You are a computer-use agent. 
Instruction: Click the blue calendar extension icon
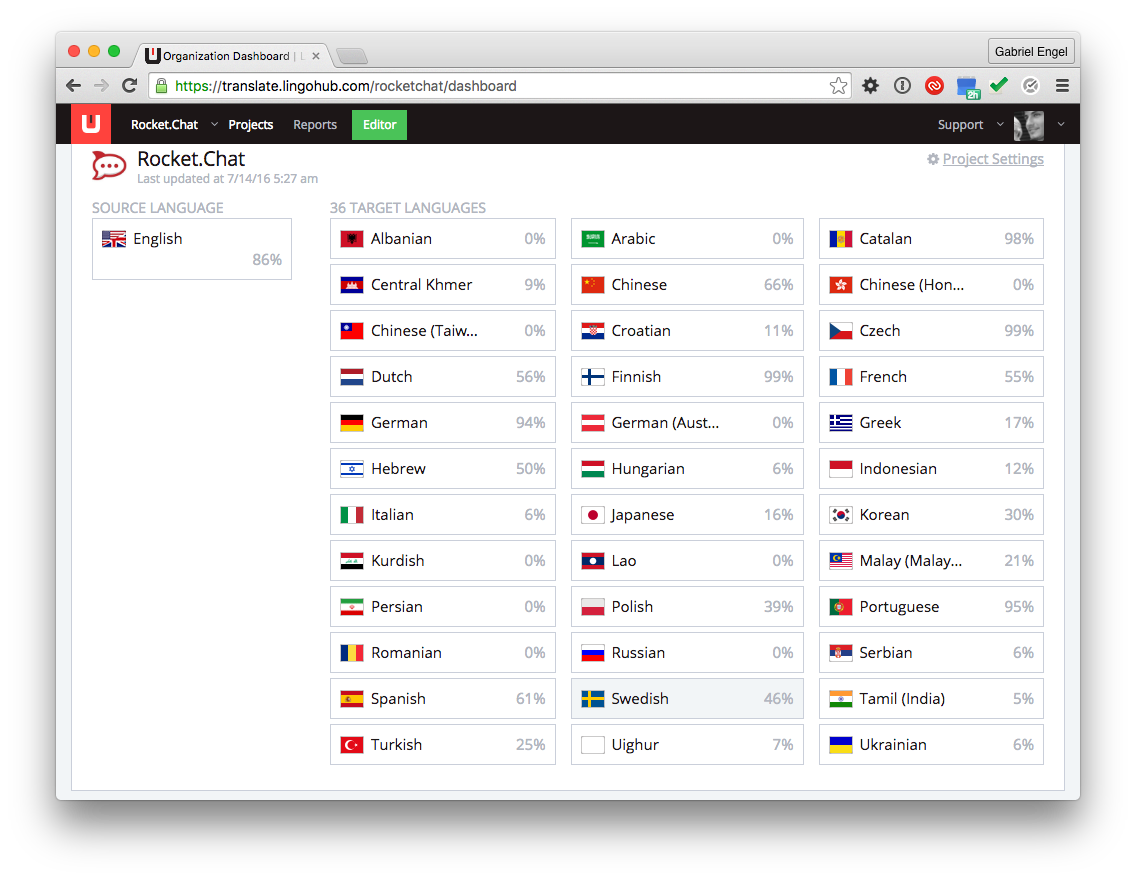[x=967, y=87]
